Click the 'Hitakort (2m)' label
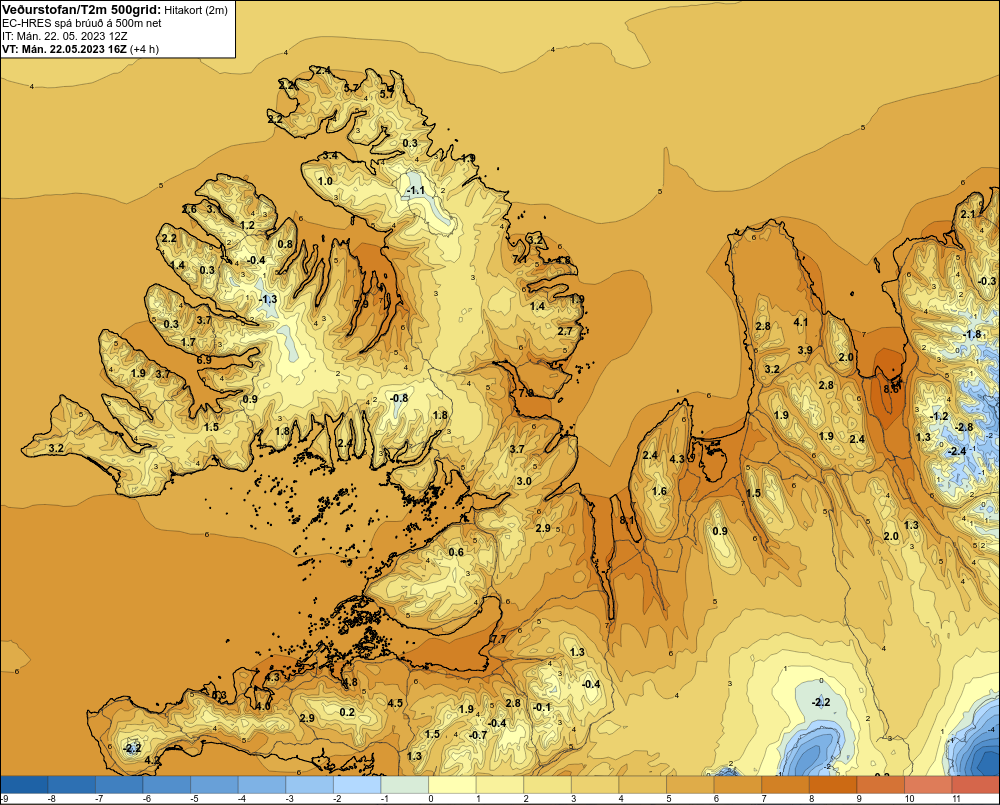The width and height of the screenshot is (1000, 805). point(196,10)
